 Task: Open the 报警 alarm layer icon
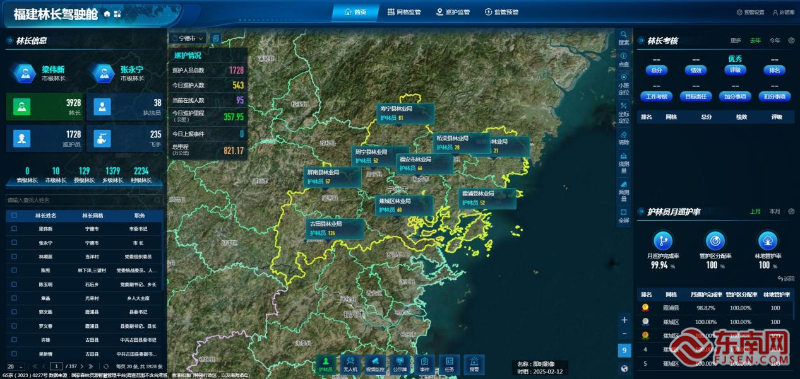coord(474,364)
